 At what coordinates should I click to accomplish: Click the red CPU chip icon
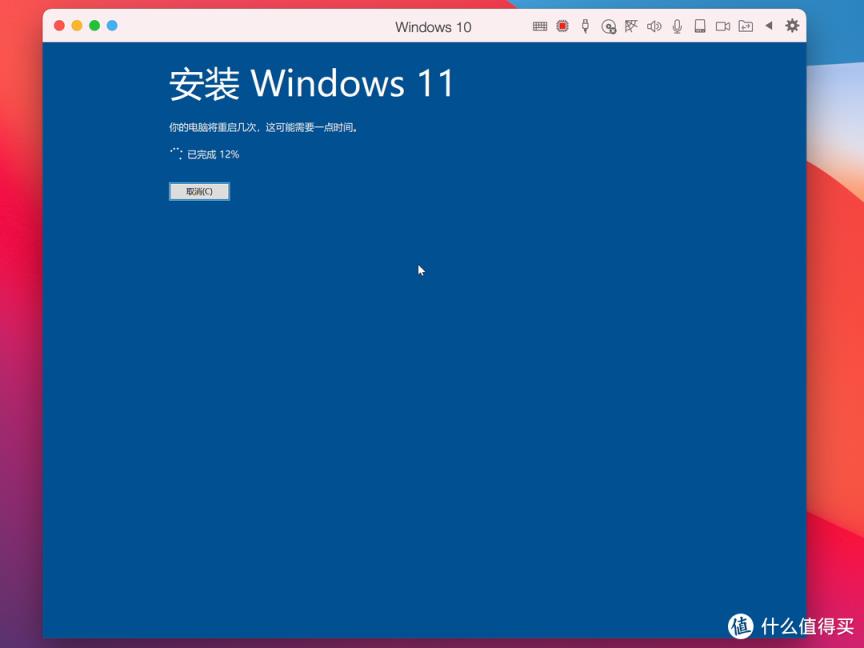[562, 26]
